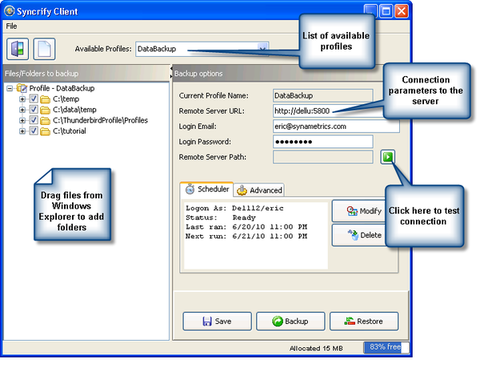The image size is (480, 368).
Task: Click the Syncrify Client title bar icon
Action: (x=9, y=11)
